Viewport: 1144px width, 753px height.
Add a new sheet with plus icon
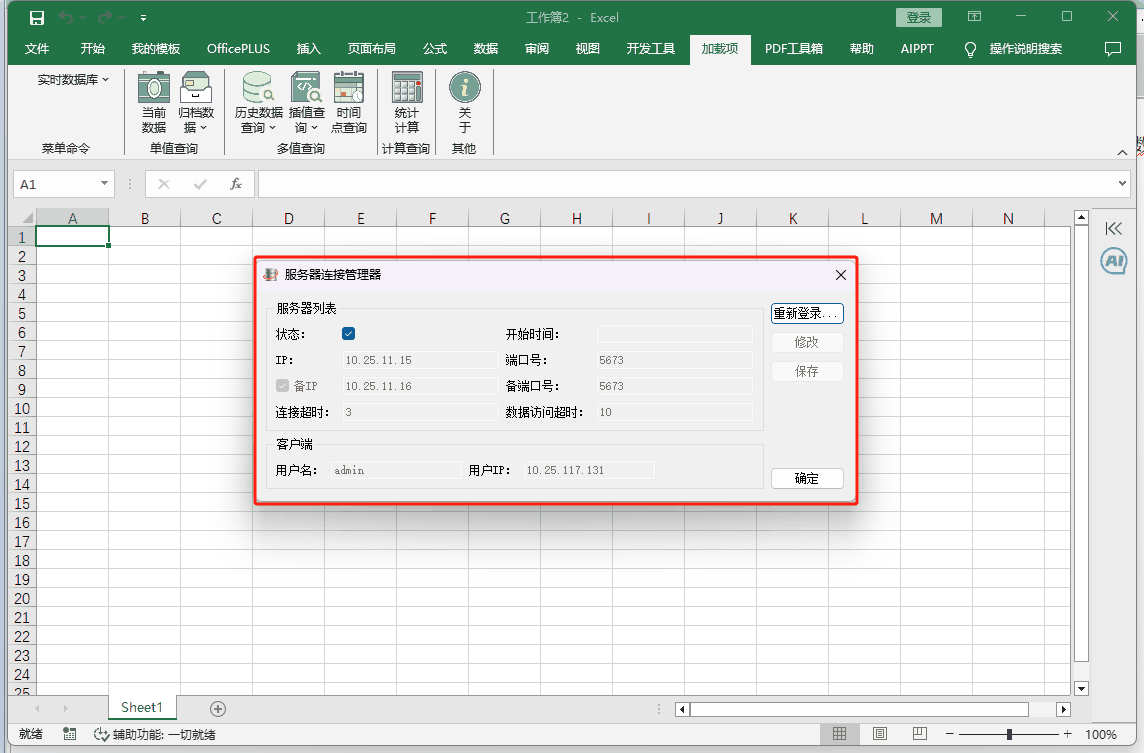coord(217,708)
